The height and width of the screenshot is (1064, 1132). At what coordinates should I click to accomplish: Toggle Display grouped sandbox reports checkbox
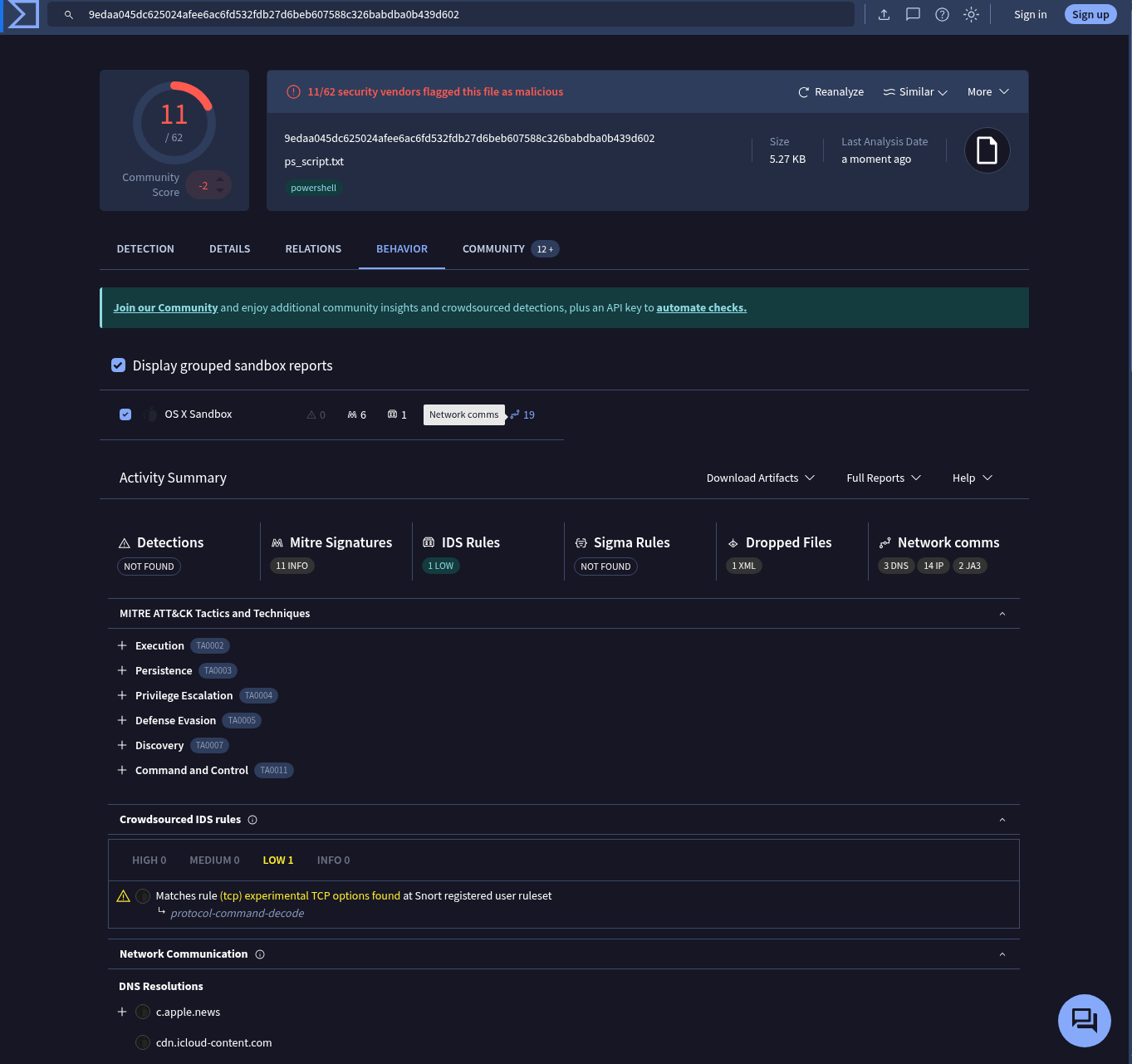tap(119, 365)
